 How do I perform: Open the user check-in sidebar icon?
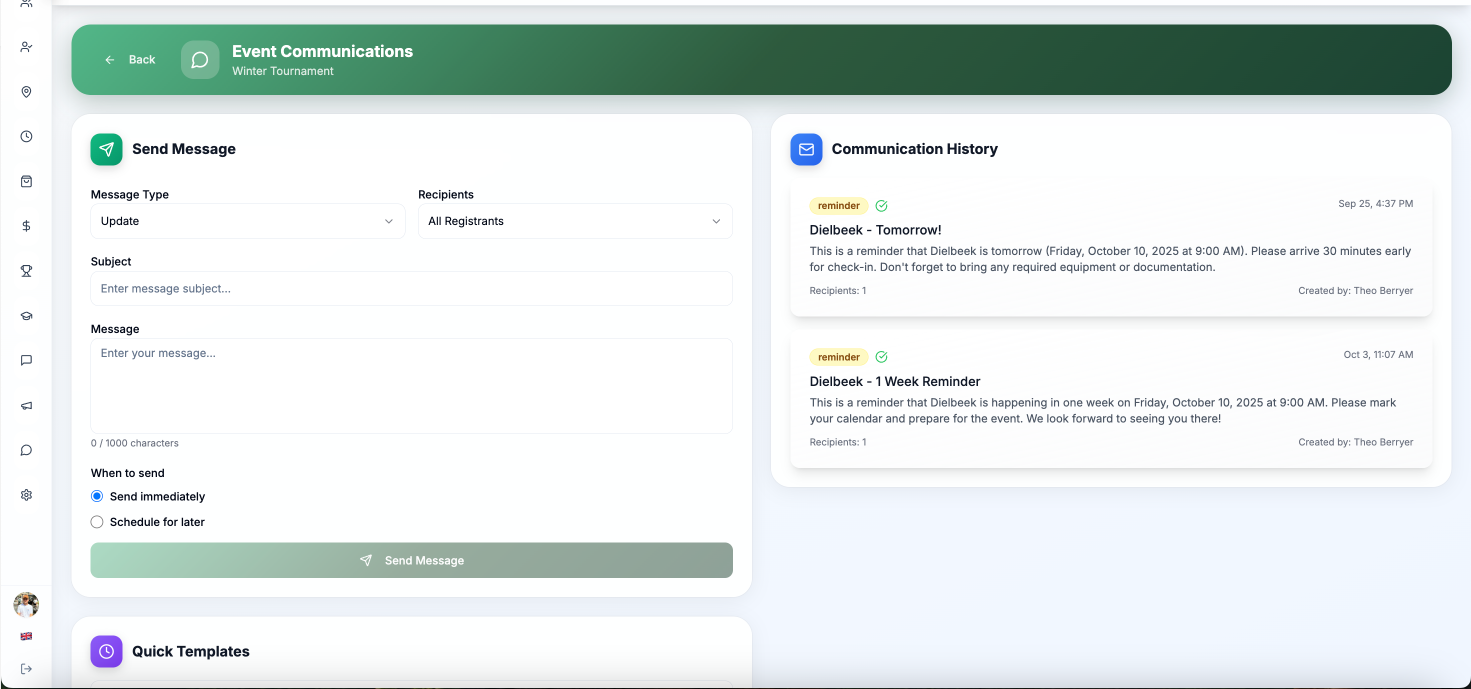(x=26, y=47)
